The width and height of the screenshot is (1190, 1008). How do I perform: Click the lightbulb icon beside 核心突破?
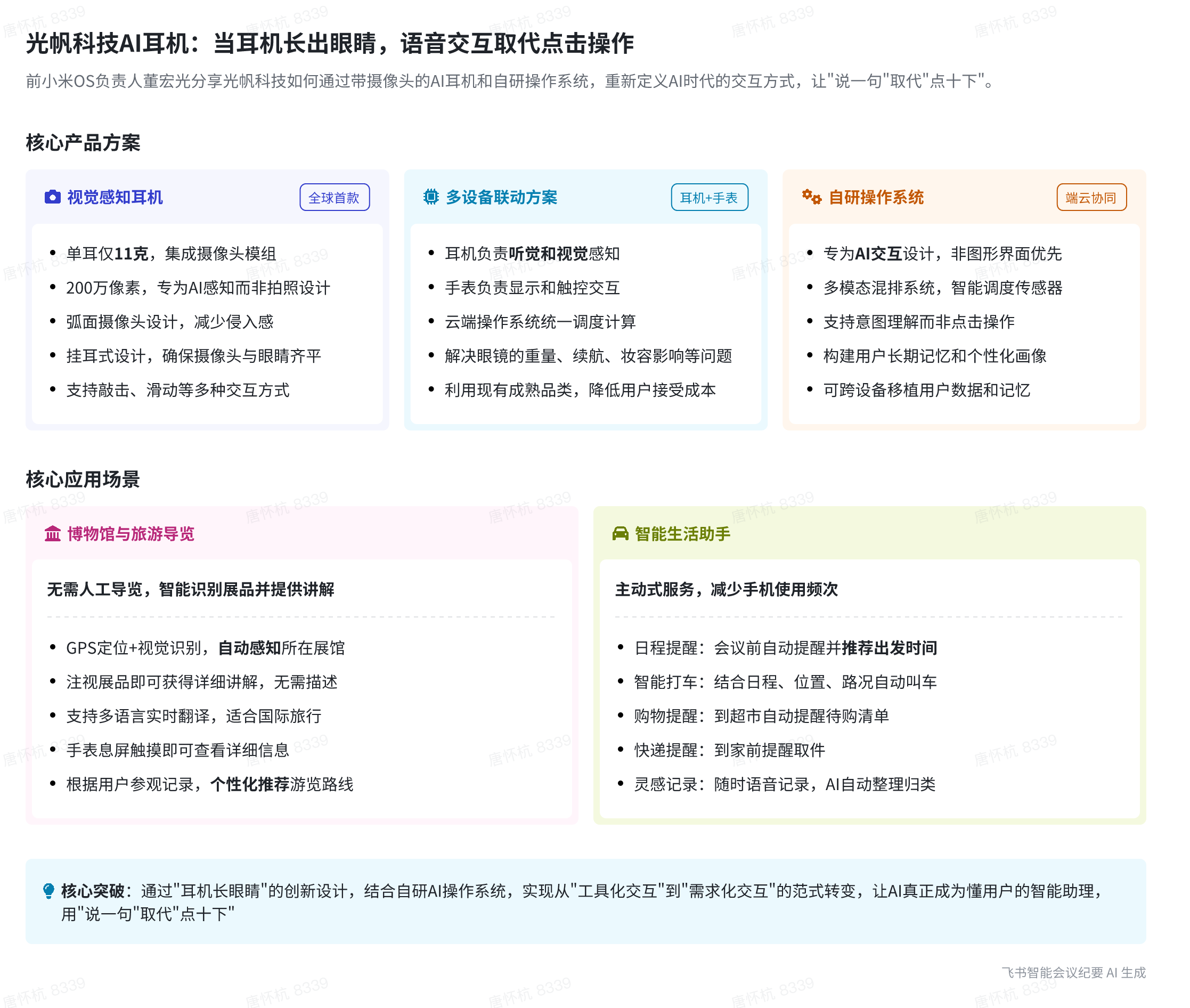[48, 890]
